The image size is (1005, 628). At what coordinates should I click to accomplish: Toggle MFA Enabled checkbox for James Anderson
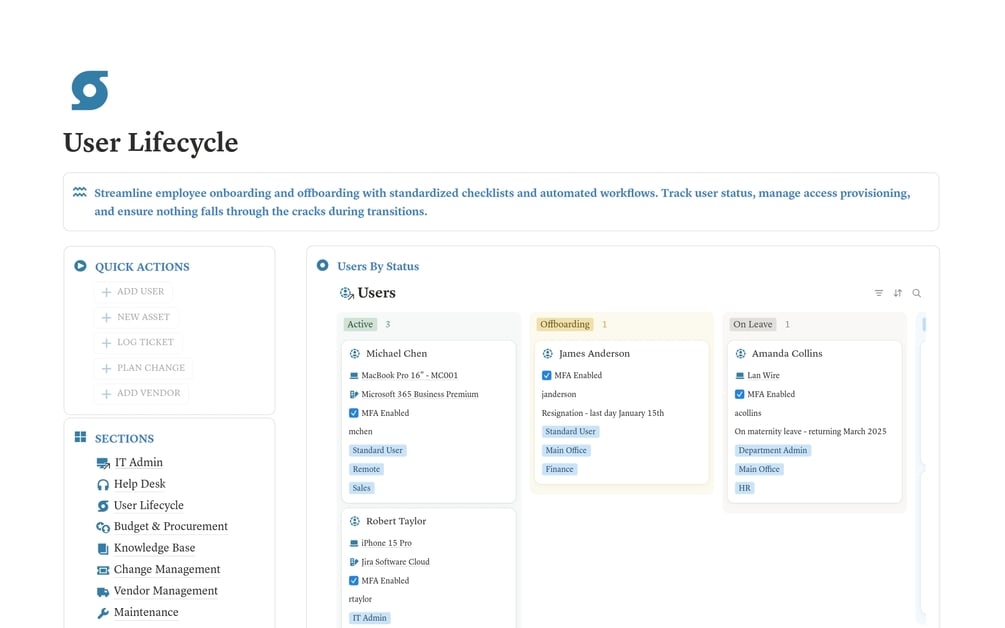tap(547, 375)
